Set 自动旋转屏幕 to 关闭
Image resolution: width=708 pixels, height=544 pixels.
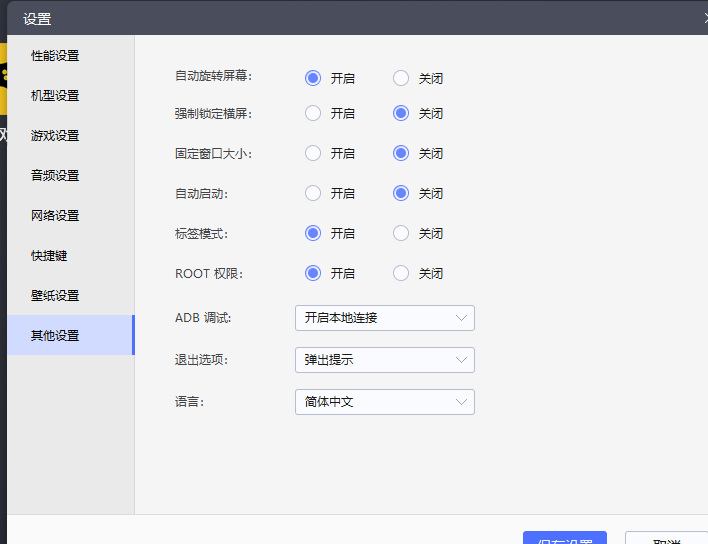coord(401,78)
